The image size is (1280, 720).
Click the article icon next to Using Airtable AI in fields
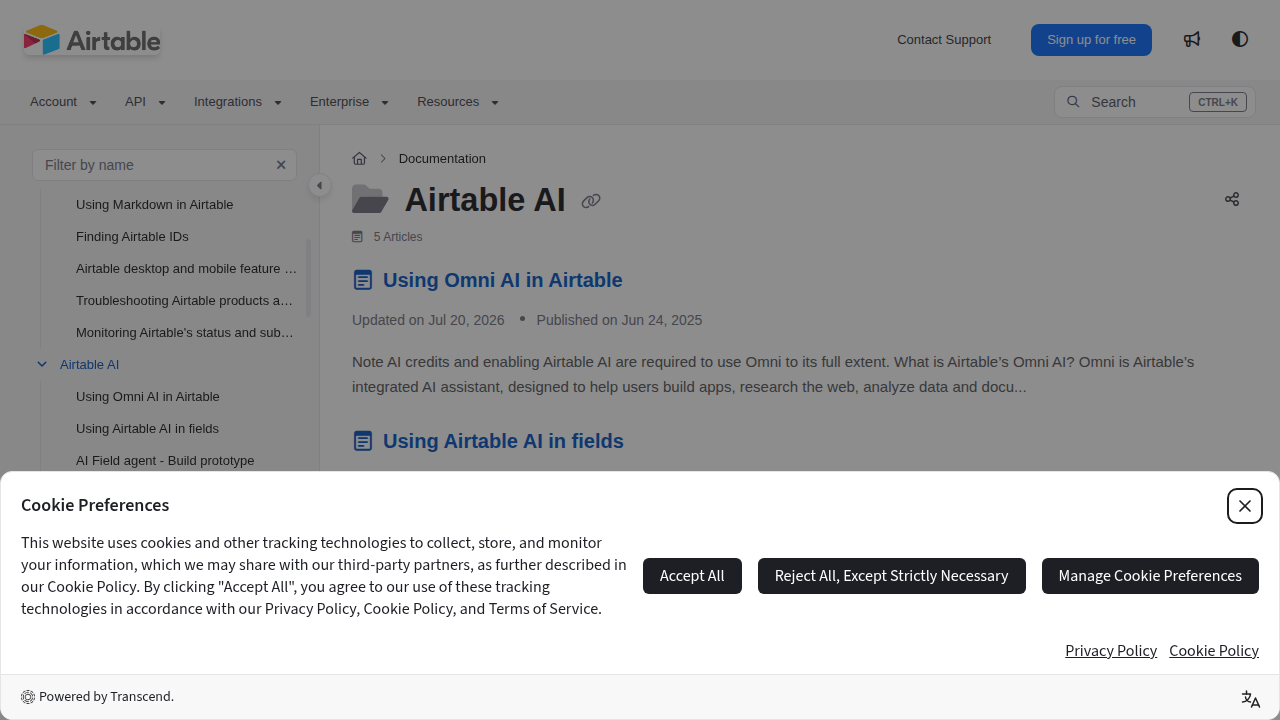coord(363,441)
